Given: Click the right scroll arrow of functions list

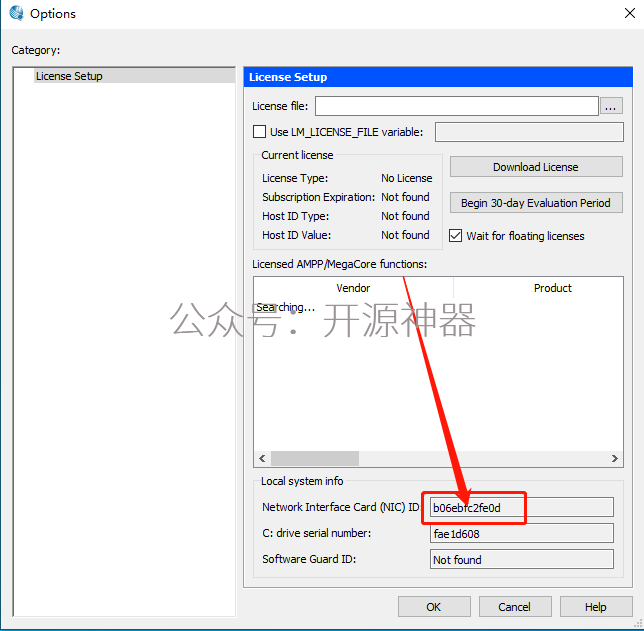Looking at the screenshot, I should [615, 458].
